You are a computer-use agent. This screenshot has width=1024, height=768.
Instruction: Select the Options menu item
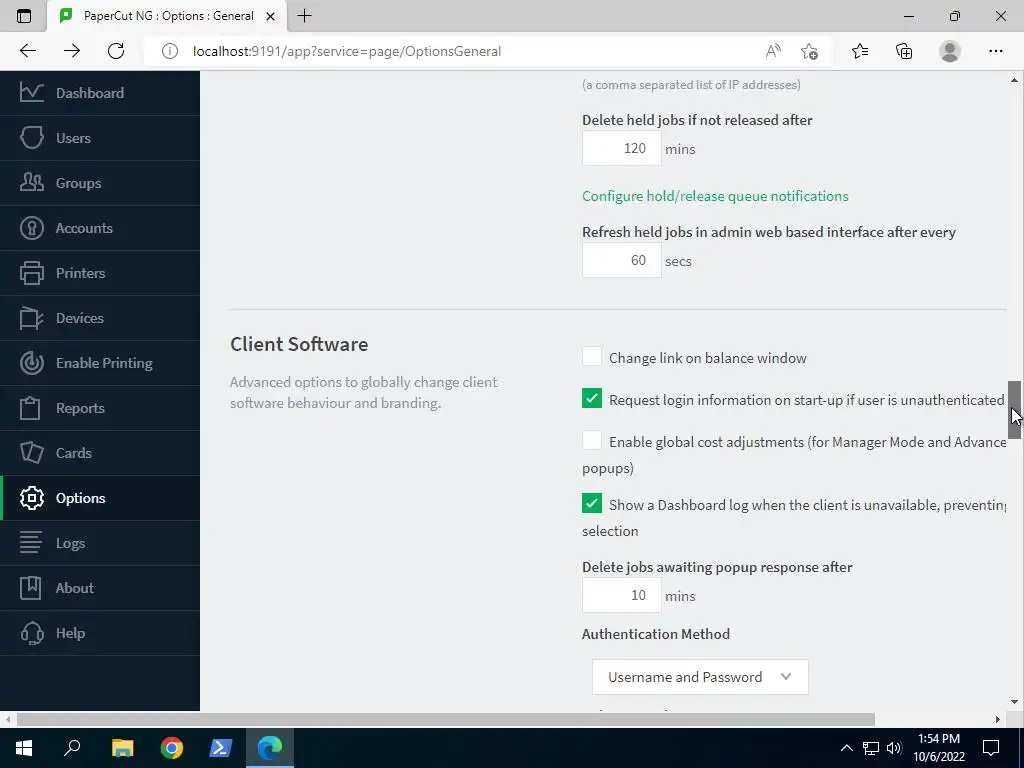tap(100, 498)
